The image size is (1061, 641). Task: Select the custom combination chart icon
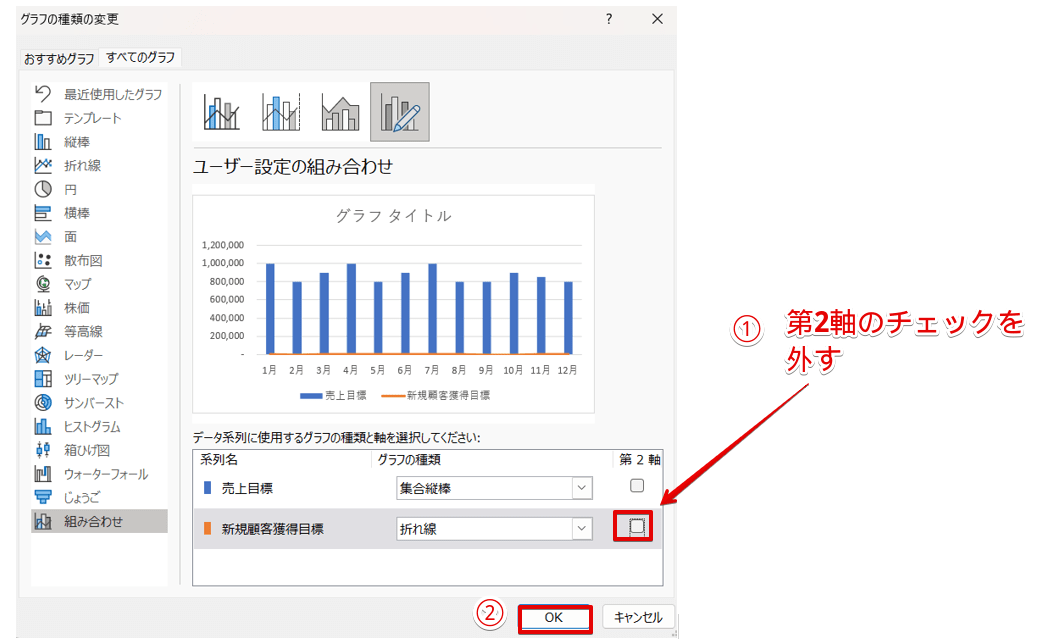click(x=400, y=112)
